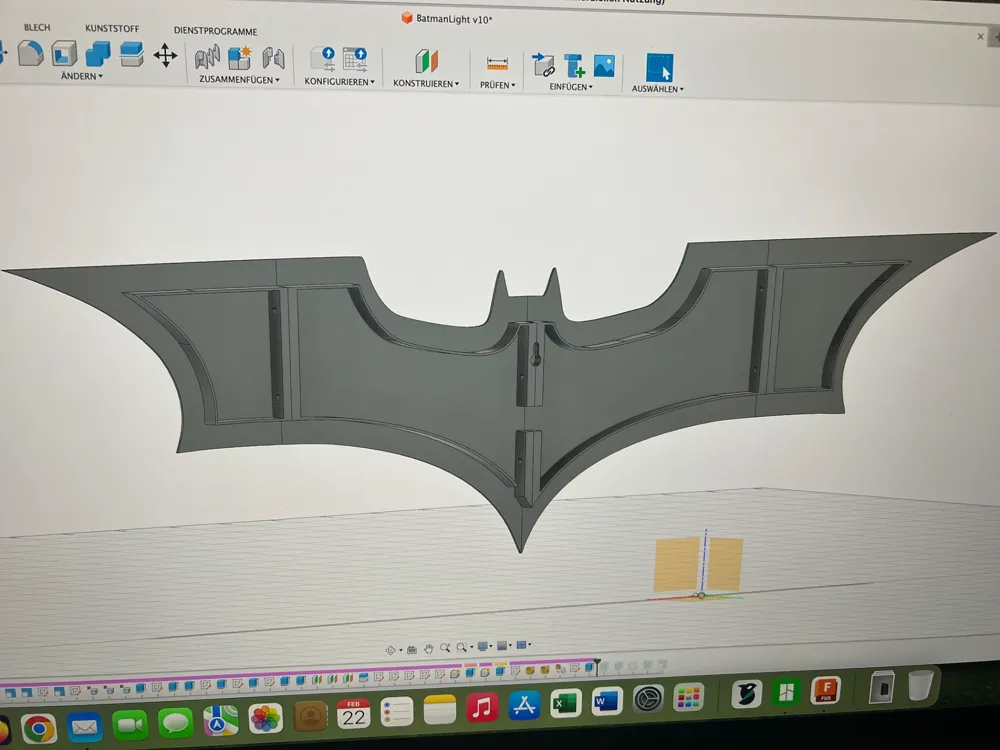Select the Joint tool in Zusammenfügen group
Viewport: 1000px width, 750px height.
pyautogui.click(x=207, y=57)
